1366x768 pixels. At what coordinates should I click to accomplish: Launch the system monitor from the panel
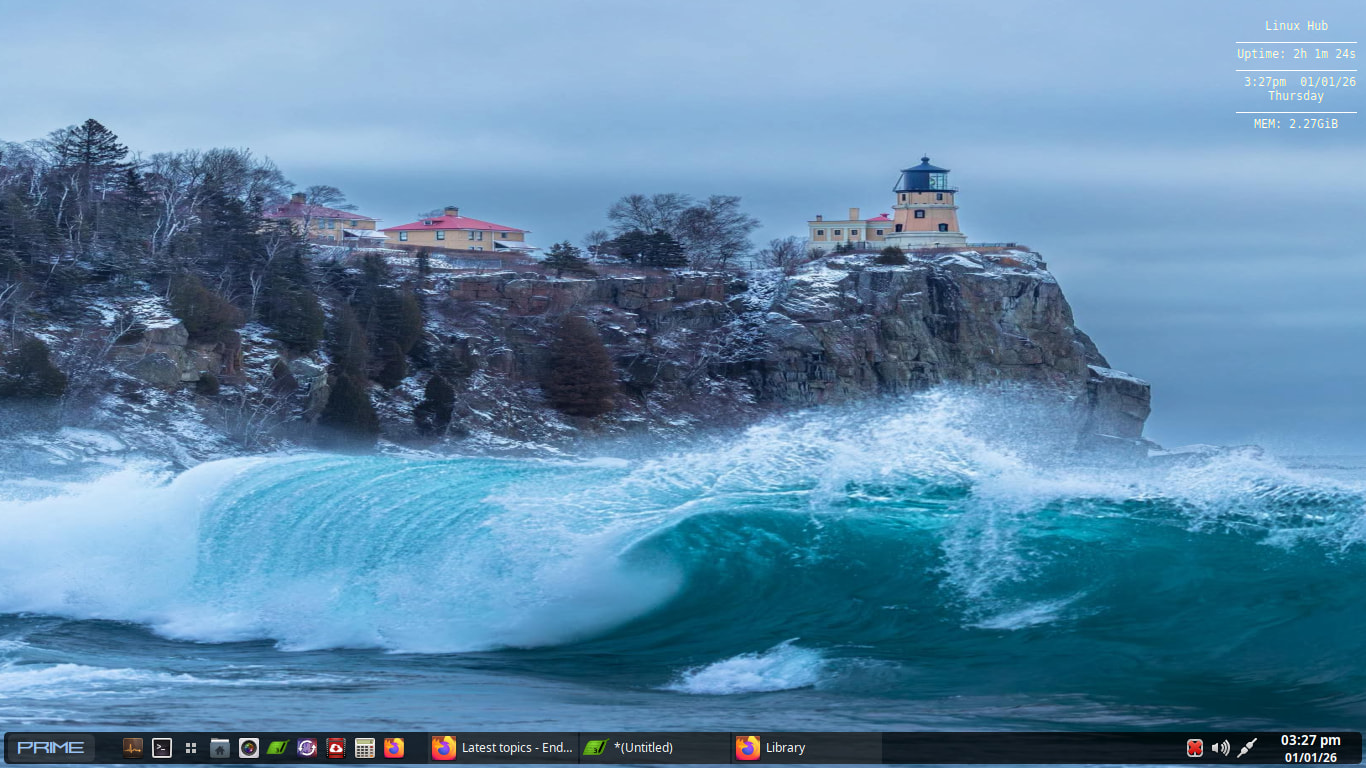point(133,747)
